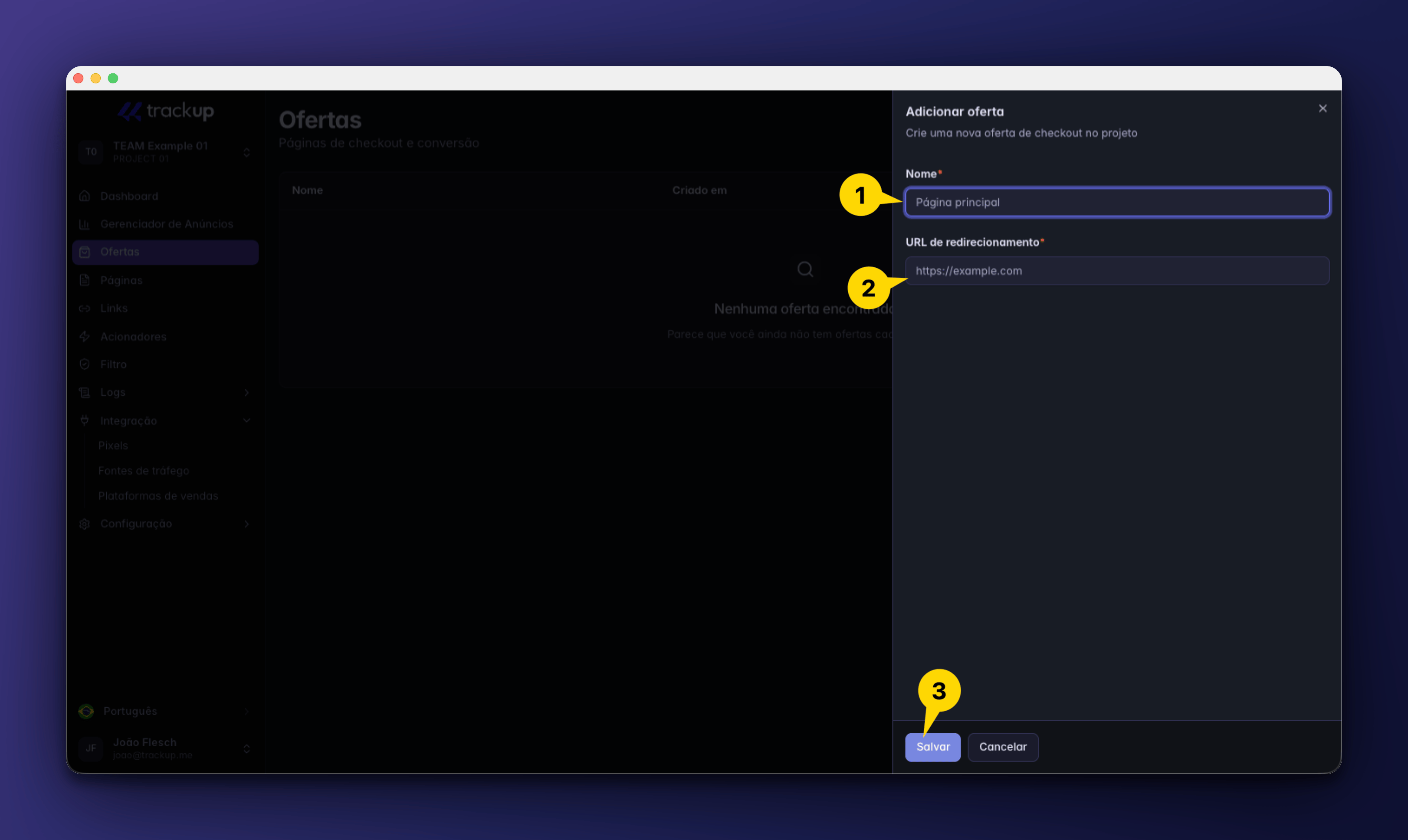Click the red macOS close button
The image size is (1408, 840).
[79, 78]
